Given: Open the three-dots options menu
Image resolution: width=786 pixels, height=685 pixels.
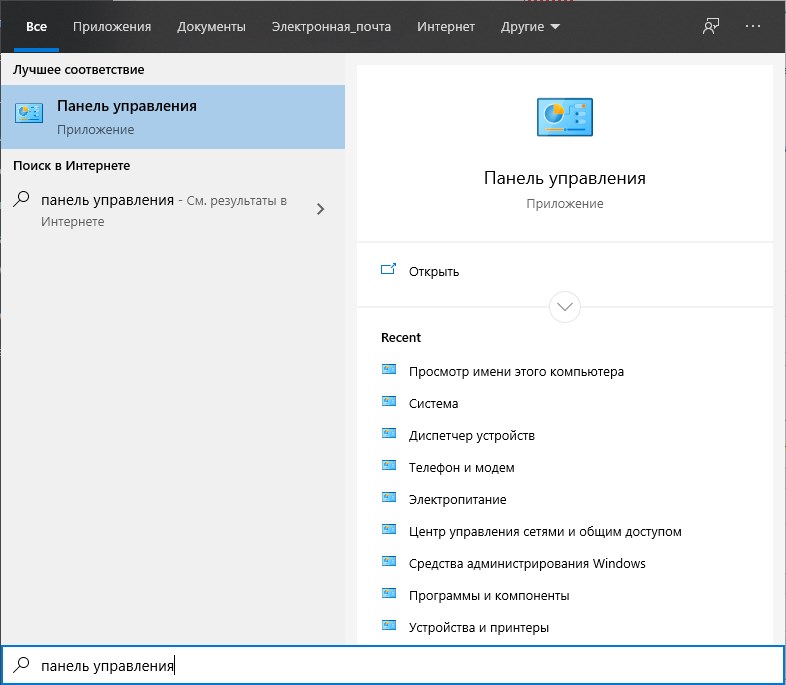Looking at the screenshot, I should click(753, 26).
